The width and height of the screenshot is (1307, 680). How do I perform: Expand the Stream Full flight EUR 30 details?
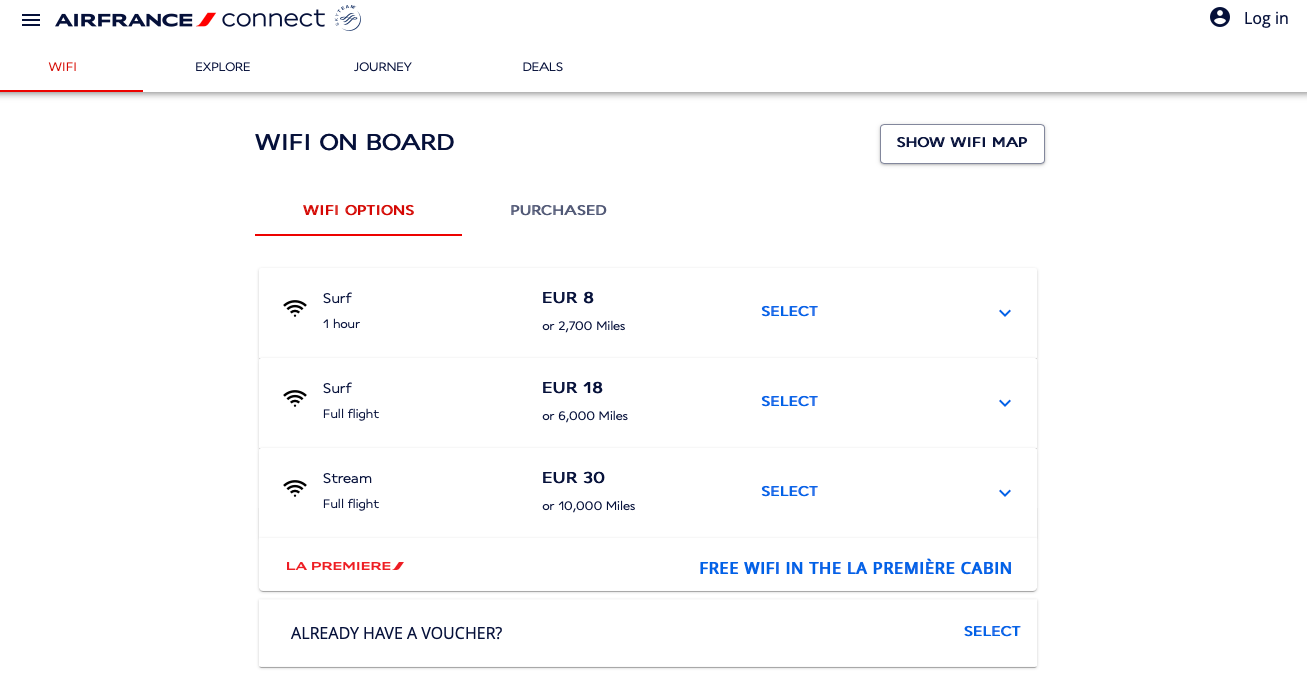1005,493
